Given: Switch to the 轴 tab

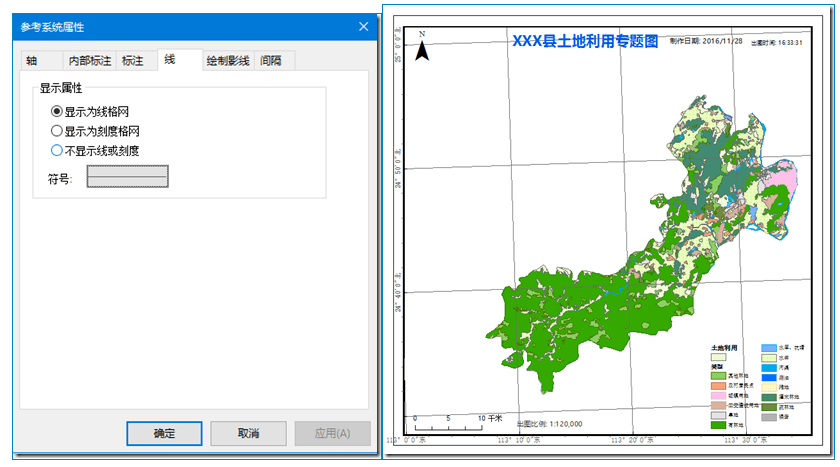Looking at the screenshot, I should point(31,61).
